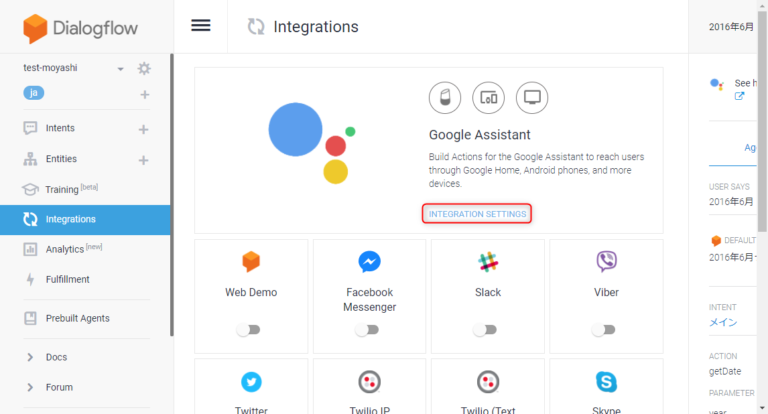Select the ja language badge

[36, 93]
